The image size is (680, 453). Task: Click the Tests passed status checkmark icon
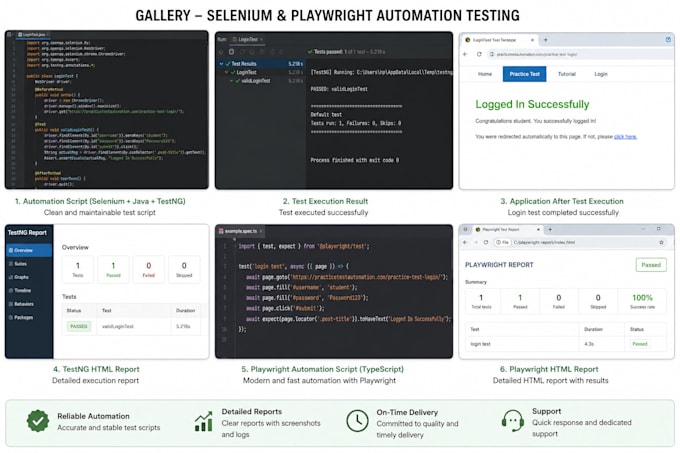(x=310, y=52)
